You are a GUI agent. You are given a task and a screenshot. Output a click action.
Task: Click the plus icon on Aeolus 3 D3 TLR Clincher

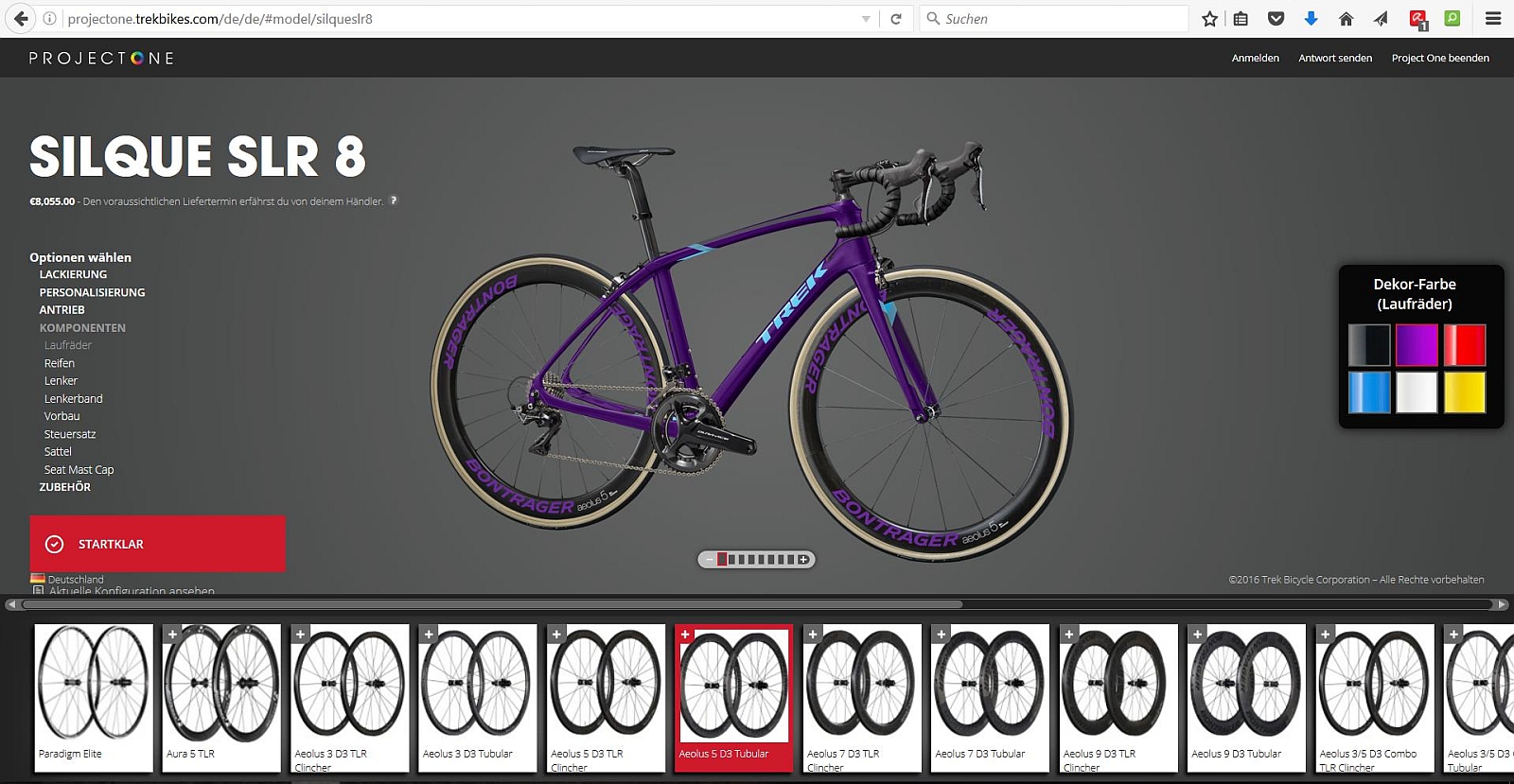point(300,635)
